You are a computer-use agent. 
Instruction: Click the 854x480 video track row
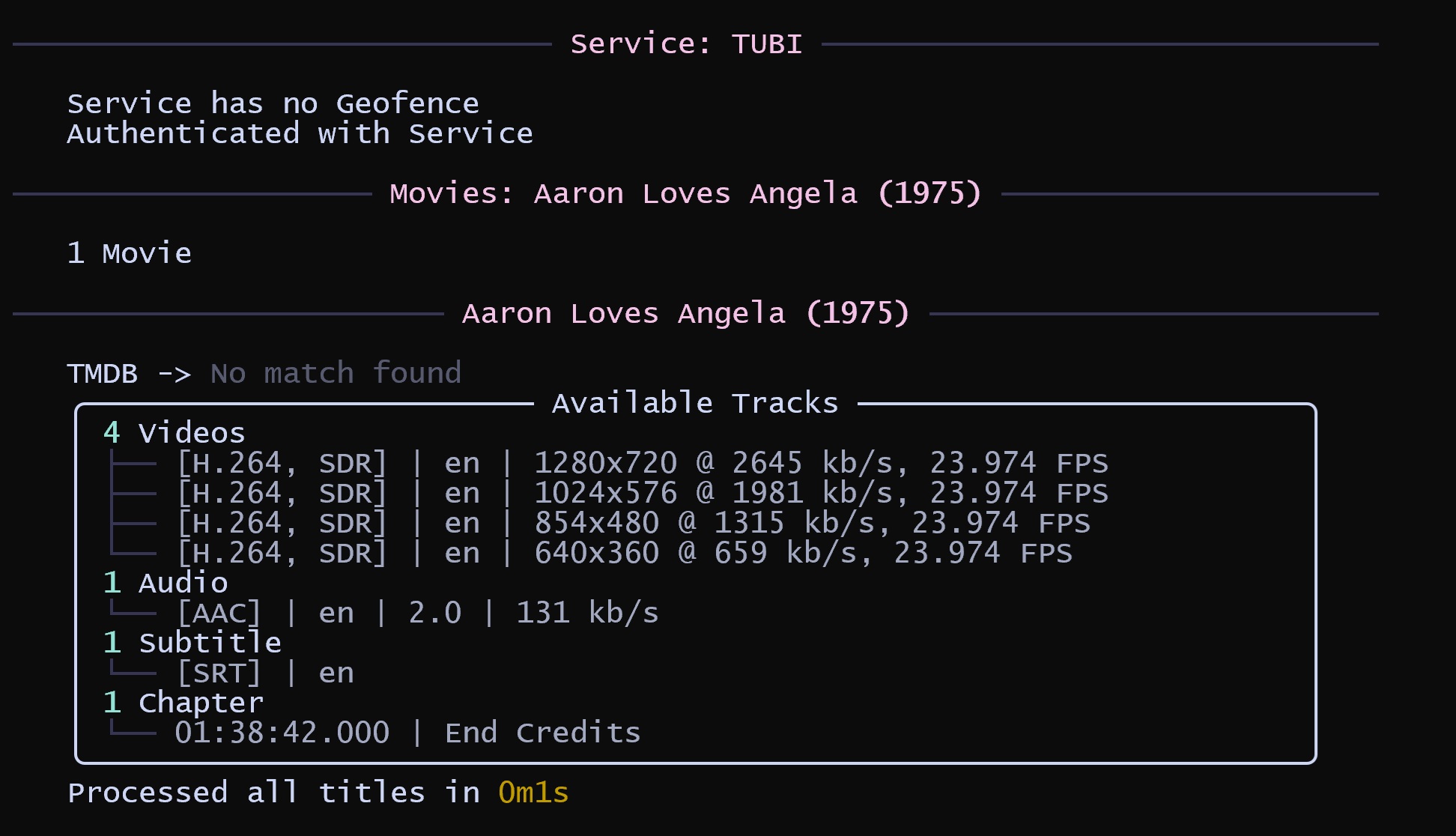633,524
